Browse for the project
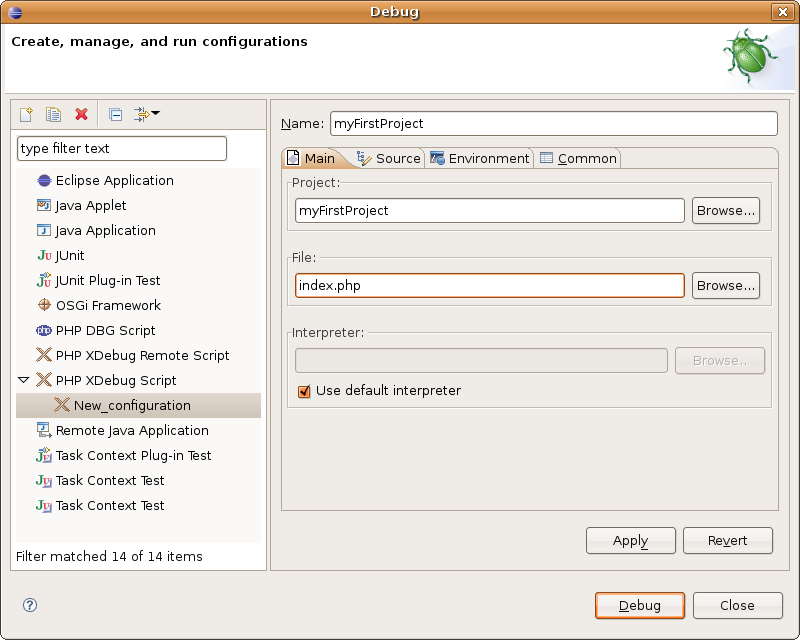Image resolution: width=800 pixels, height=640 pixels. point(725,210)
